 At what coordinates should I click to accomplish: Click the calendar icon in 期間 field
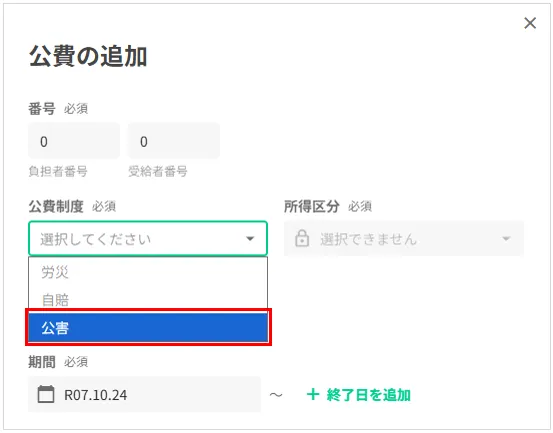pos(46,394)
